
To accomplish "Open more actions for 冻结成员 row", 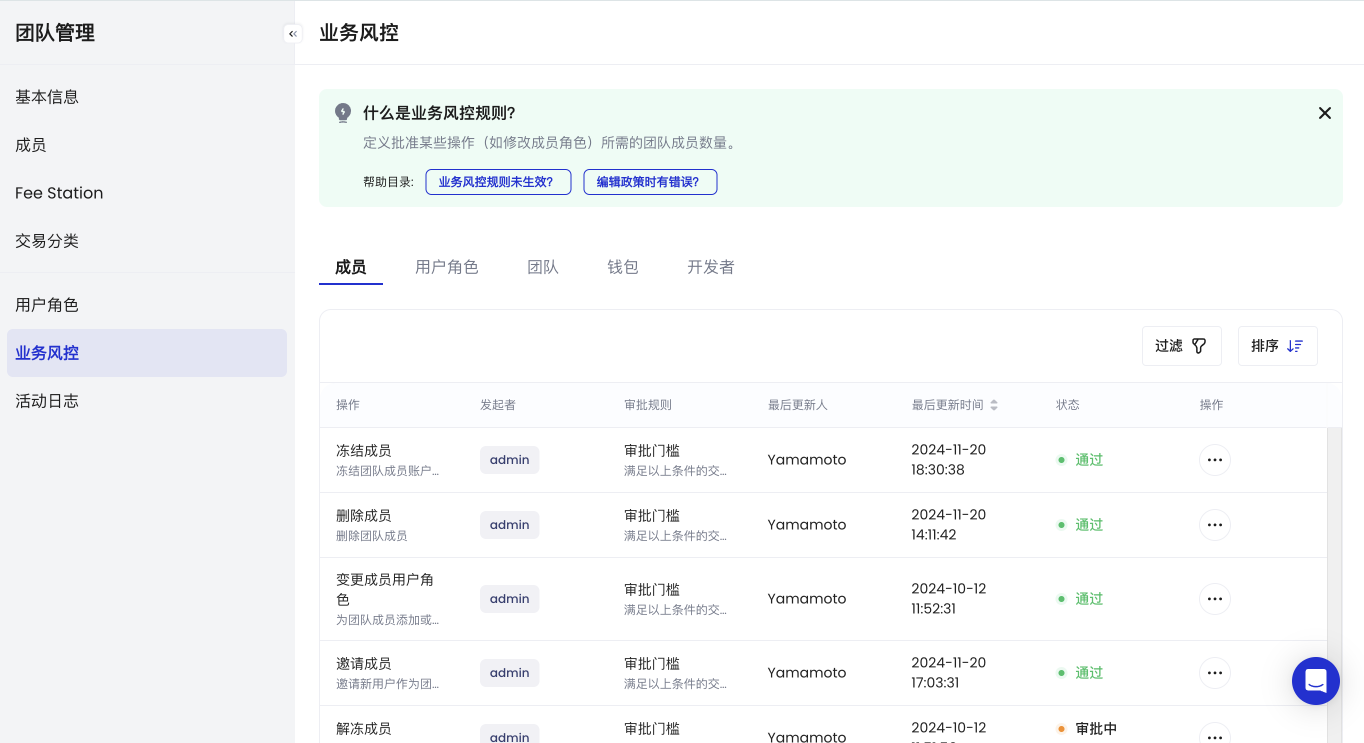I will pos(1215,460).
